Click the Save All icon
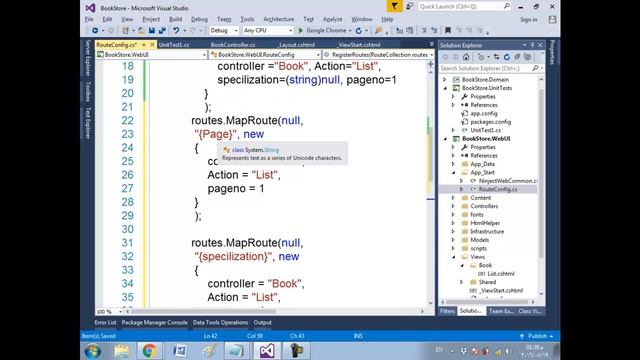The height and width of the screenshot is (360, 640). [x=162, y=31]
